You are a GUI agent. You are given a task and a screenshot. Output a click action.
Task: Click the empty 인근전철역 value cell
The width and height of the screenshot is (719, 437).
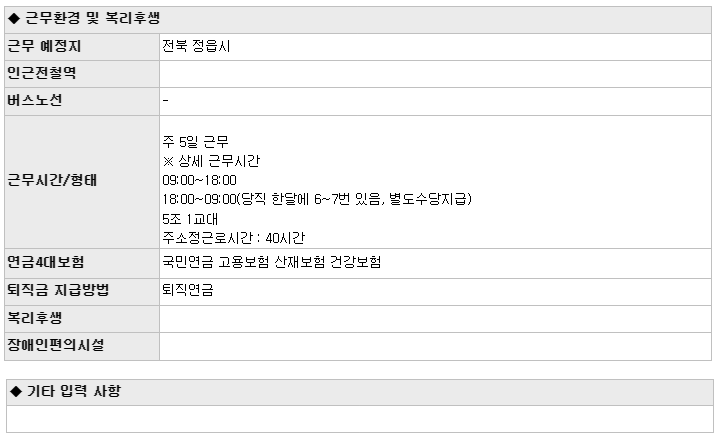point(436,74)
